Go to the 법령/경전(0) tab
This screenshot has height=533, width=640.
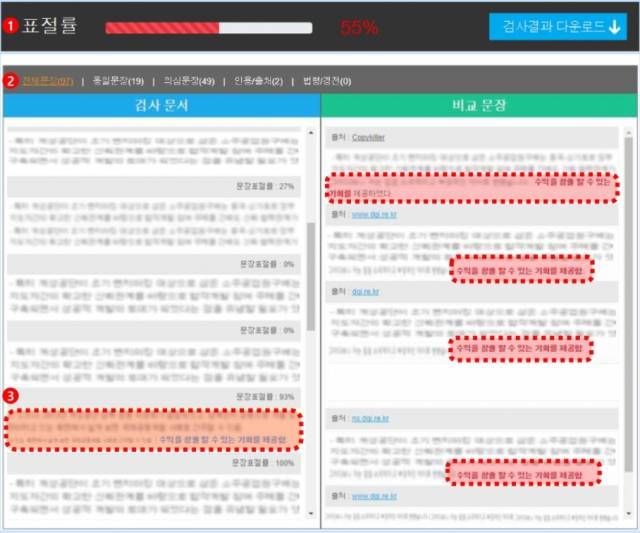pos(327,81)
